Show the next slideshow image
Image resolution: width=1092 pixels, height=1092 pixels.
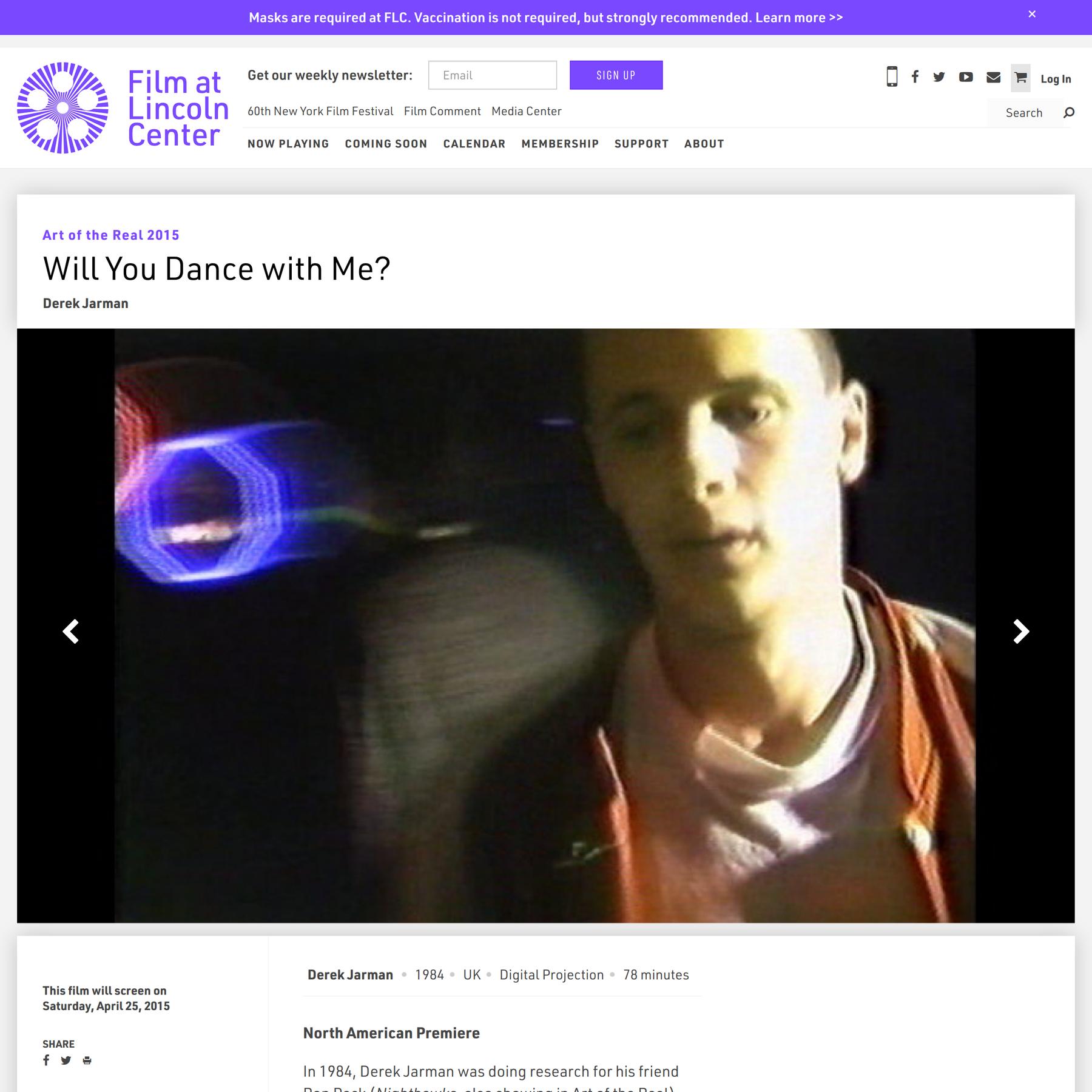(1021, 632)
